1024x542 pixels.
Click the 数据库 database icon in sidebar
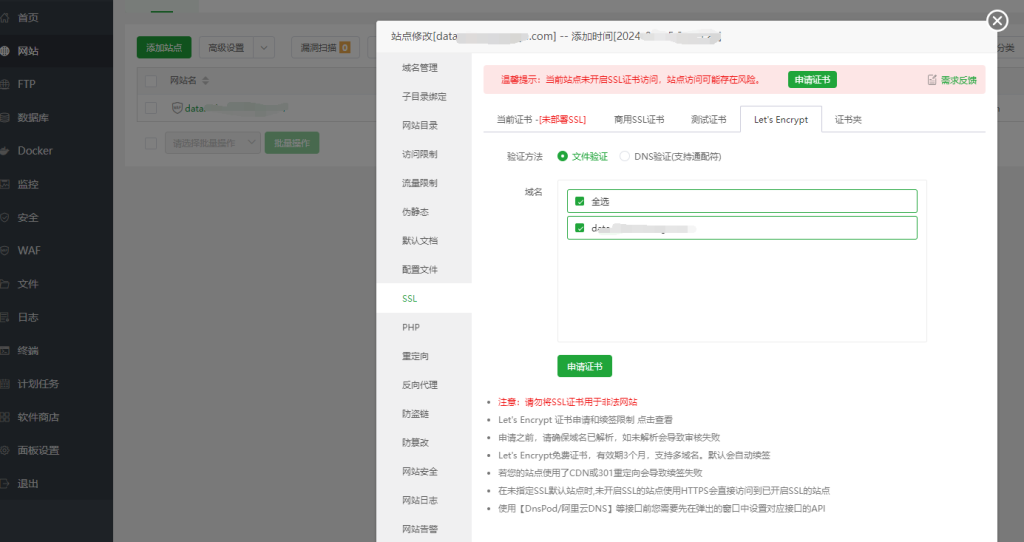point(7,117)
